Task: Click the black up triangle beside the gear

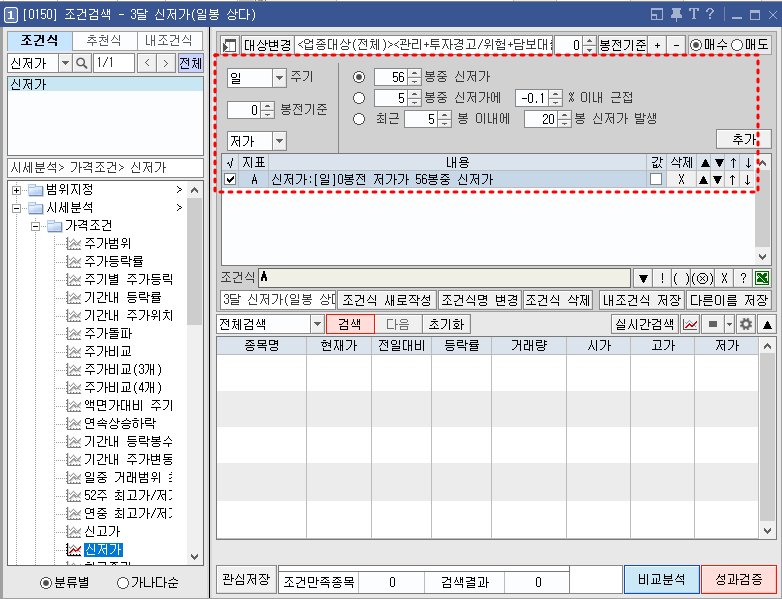Action: point(767,325)
